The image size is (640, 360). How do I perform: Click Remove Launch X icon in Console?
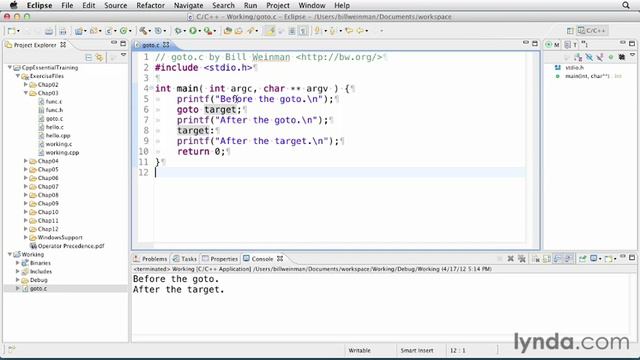coord(510,259)
